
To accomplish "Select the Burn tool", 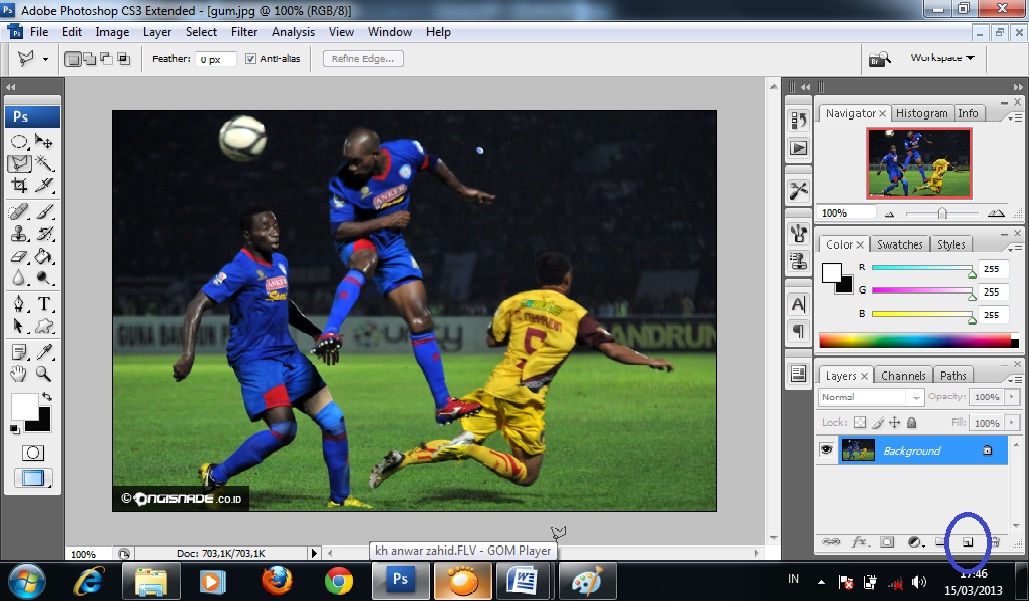I will tap(44, 278).
